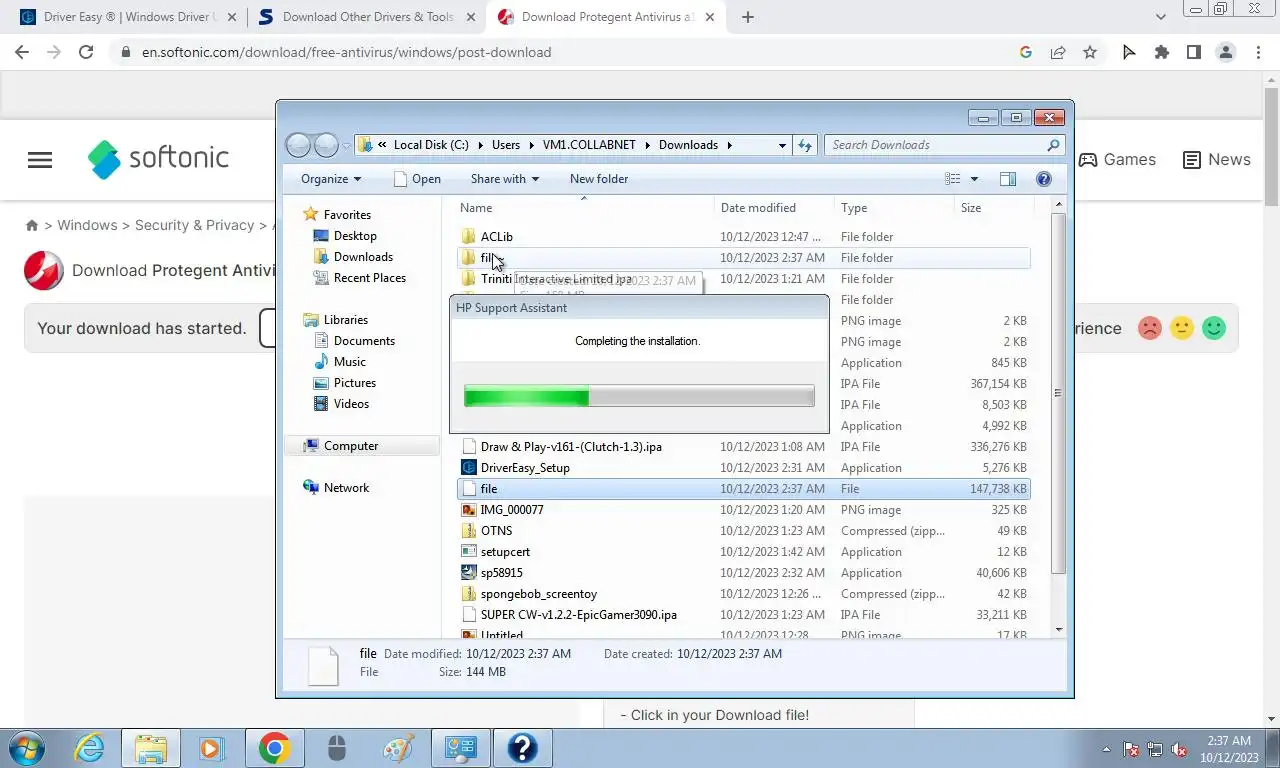Image resolution: width=1280 pixels, height=768 pixels.
Task: Click the browser Back button
Action: coord(22,52)
